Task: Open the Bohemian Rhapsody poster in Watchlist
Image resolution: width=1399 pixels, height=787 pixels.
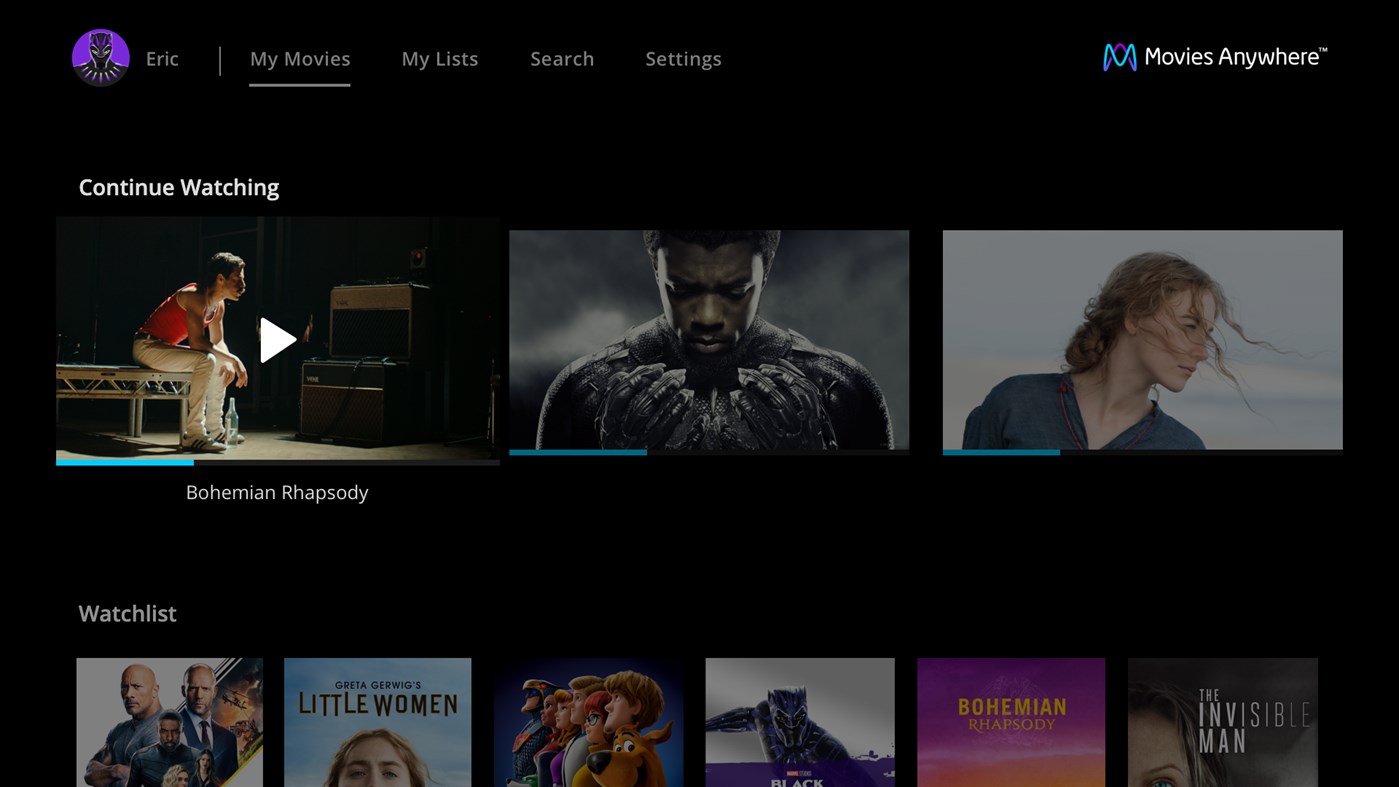Action: 1011,722
